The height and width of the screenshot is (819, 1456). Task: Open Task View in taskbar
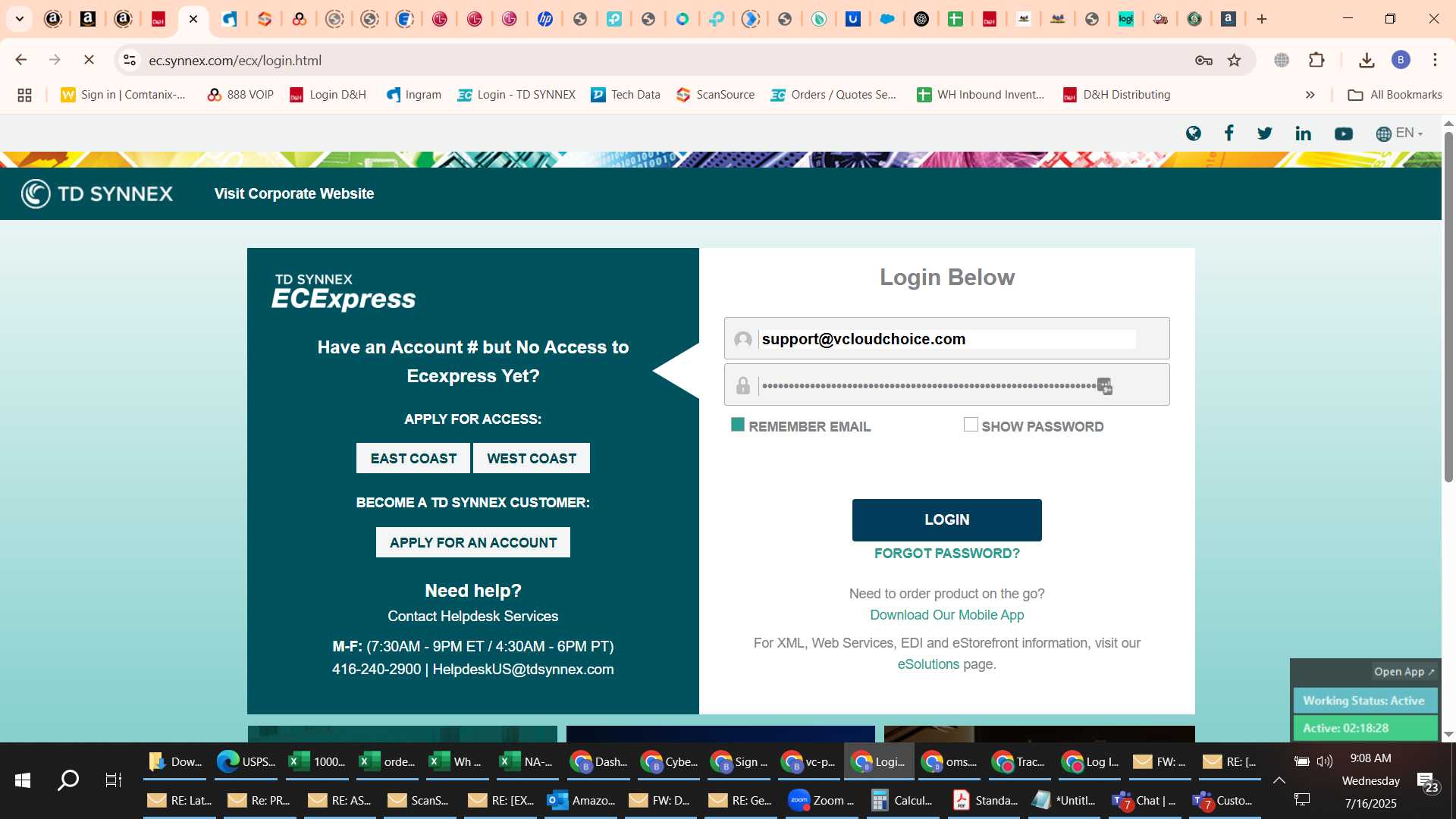(113, 780)
